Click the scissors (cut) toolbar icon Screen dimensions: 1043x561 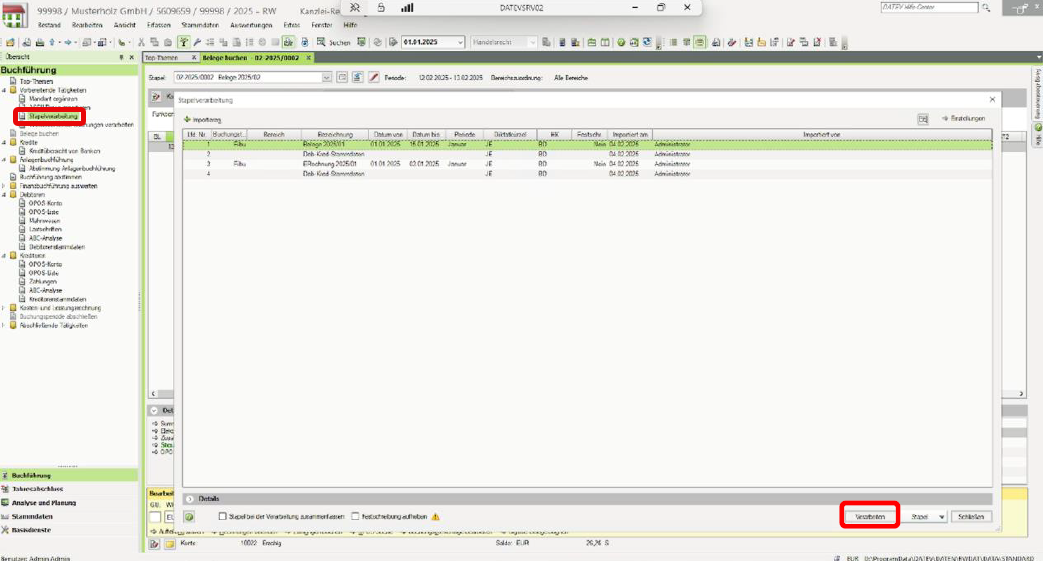pyautogui.click(x=141, y=43)
